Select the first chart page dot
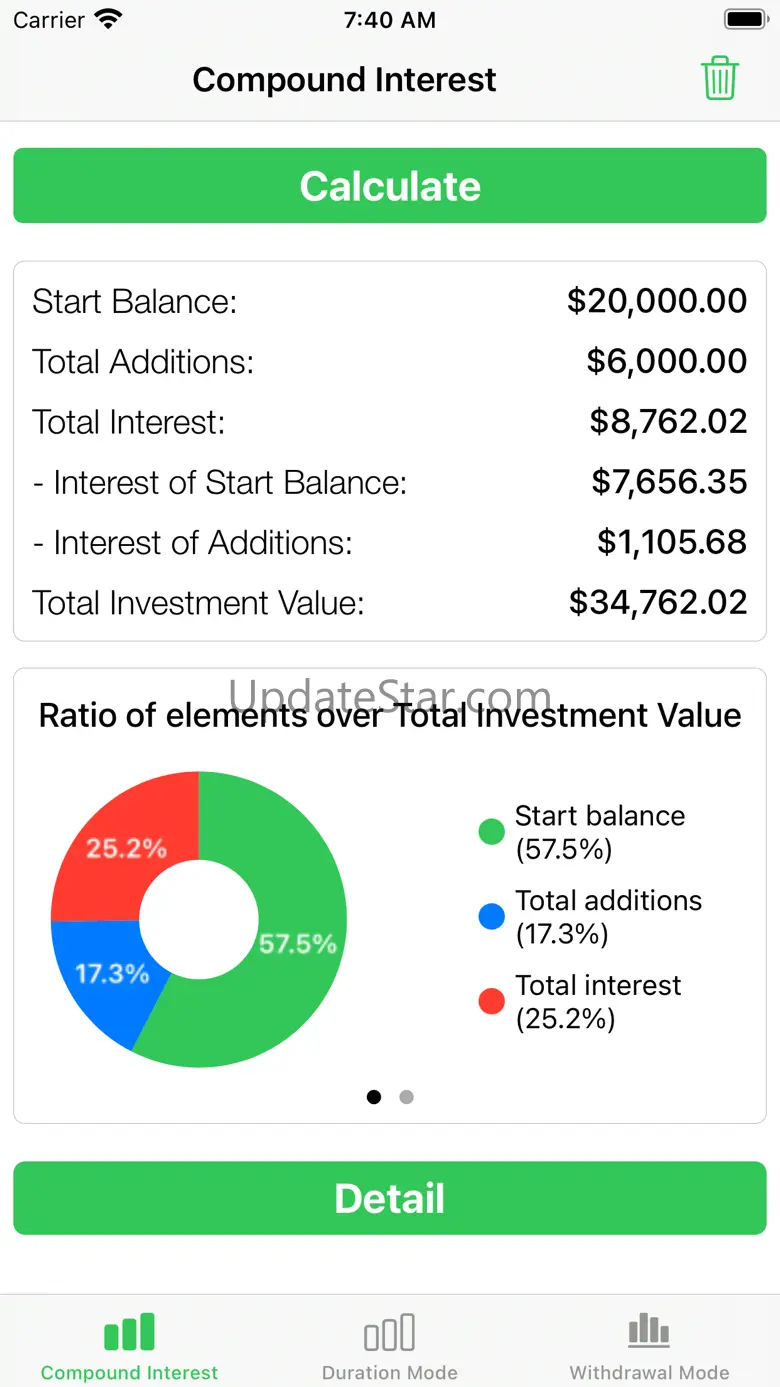This screenshot has height=1387, width=780. point(374,1097)
